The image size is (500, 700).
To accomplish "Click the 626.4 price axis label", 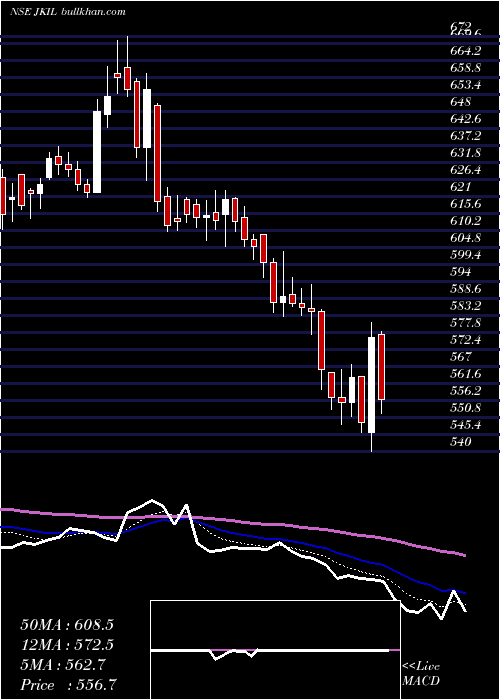I will tap(466, 170).
